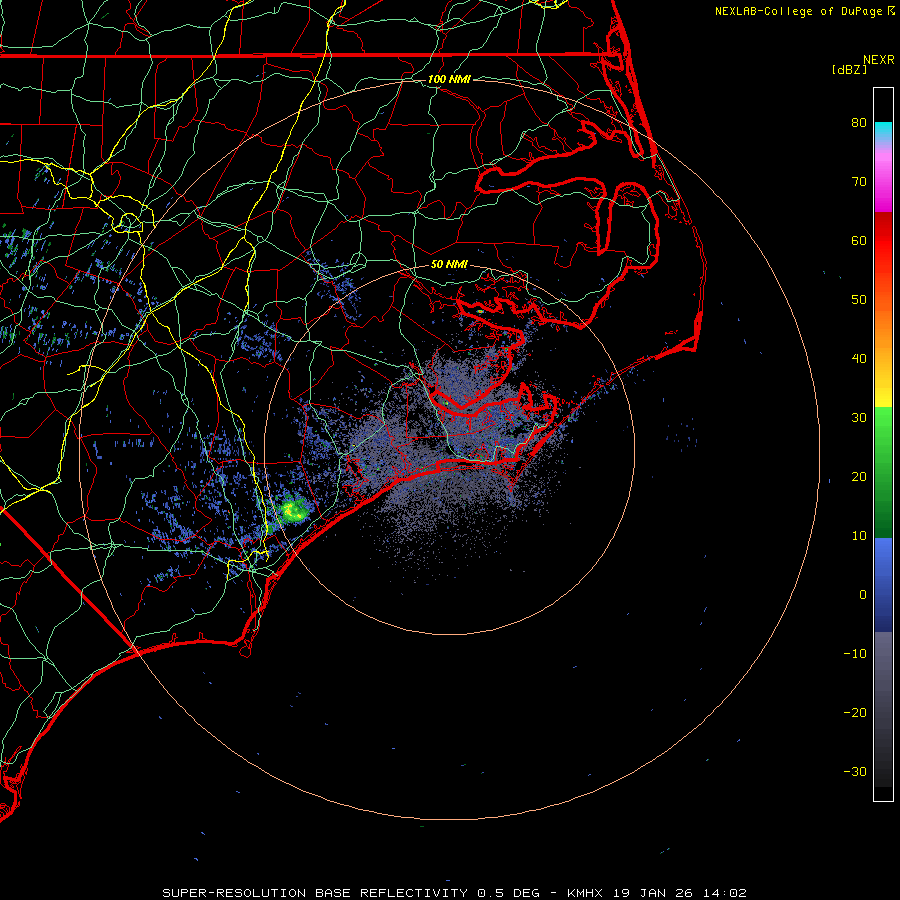Click the bright green-yellow radar echo cell
The image size is (900, 900).
[x=295, y=509]
